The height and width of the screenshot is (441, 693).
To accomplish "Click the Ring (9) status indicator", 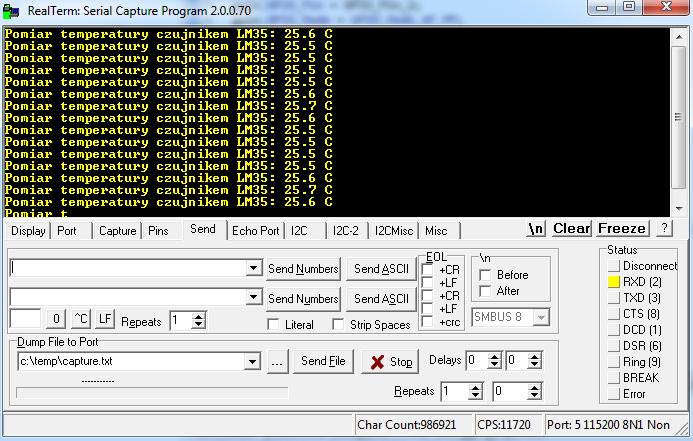I will [x=614, y=362].
